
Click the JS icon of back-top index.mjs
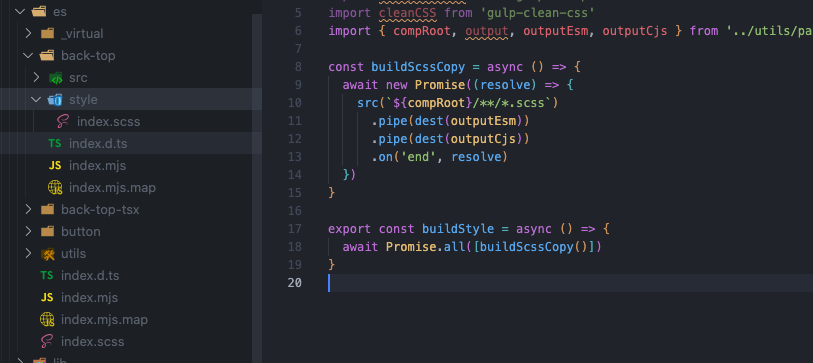click(x=55, y=166)
